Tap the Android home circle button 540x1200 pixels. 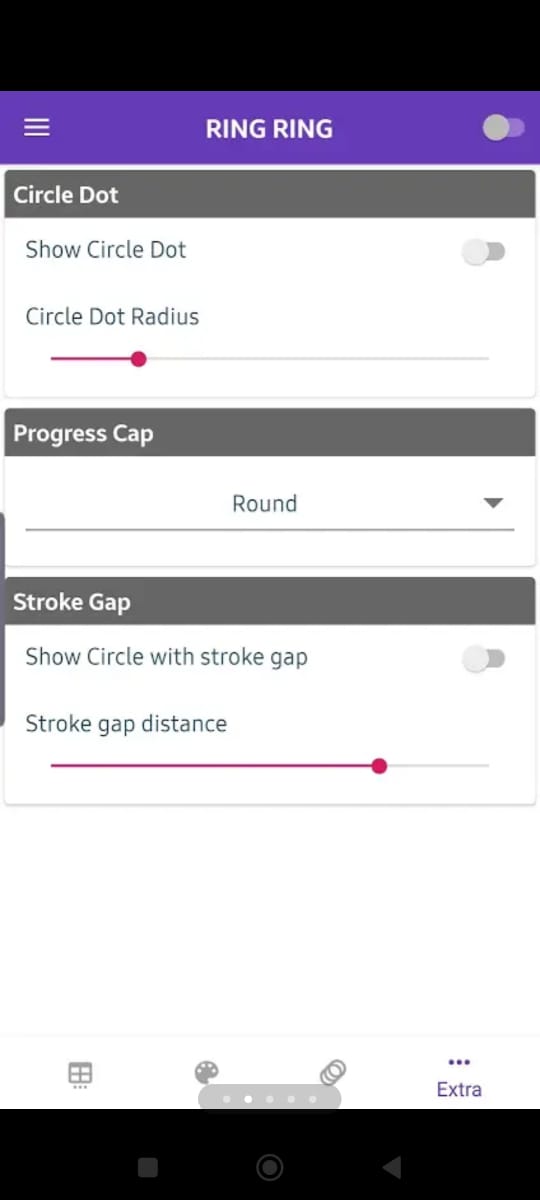click(269, 1167)
